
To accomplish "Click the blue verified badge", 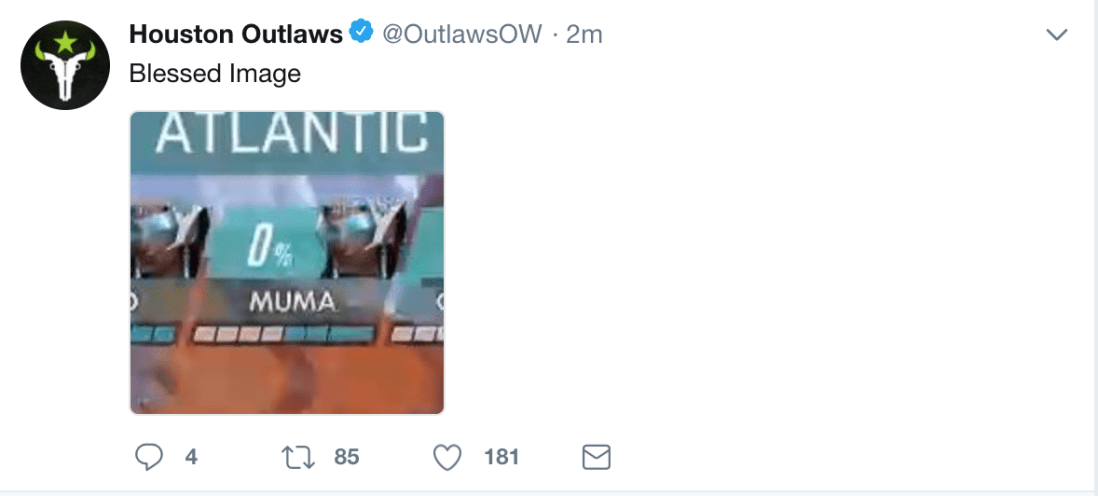I will [361, 32].
